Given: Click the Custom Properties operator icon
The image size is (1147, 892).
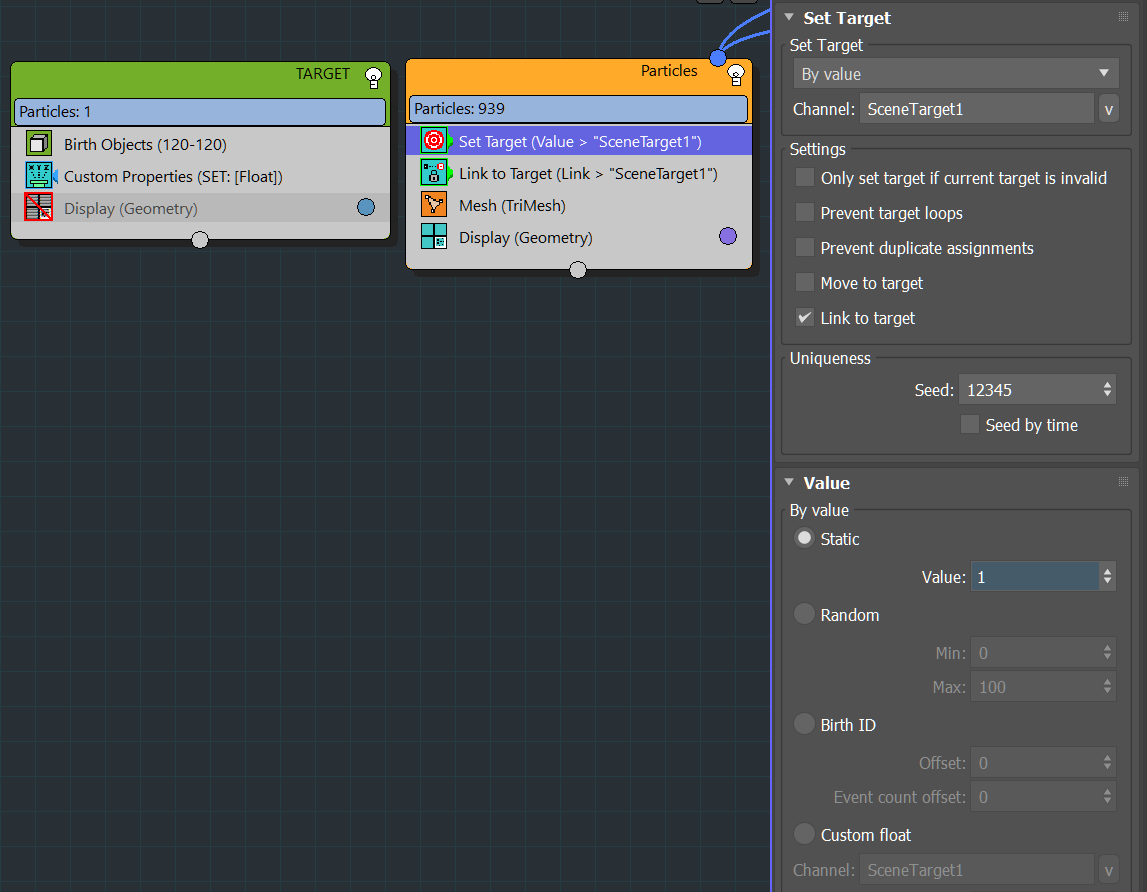Looking at the screenshot, I should [x=39, y=177].
